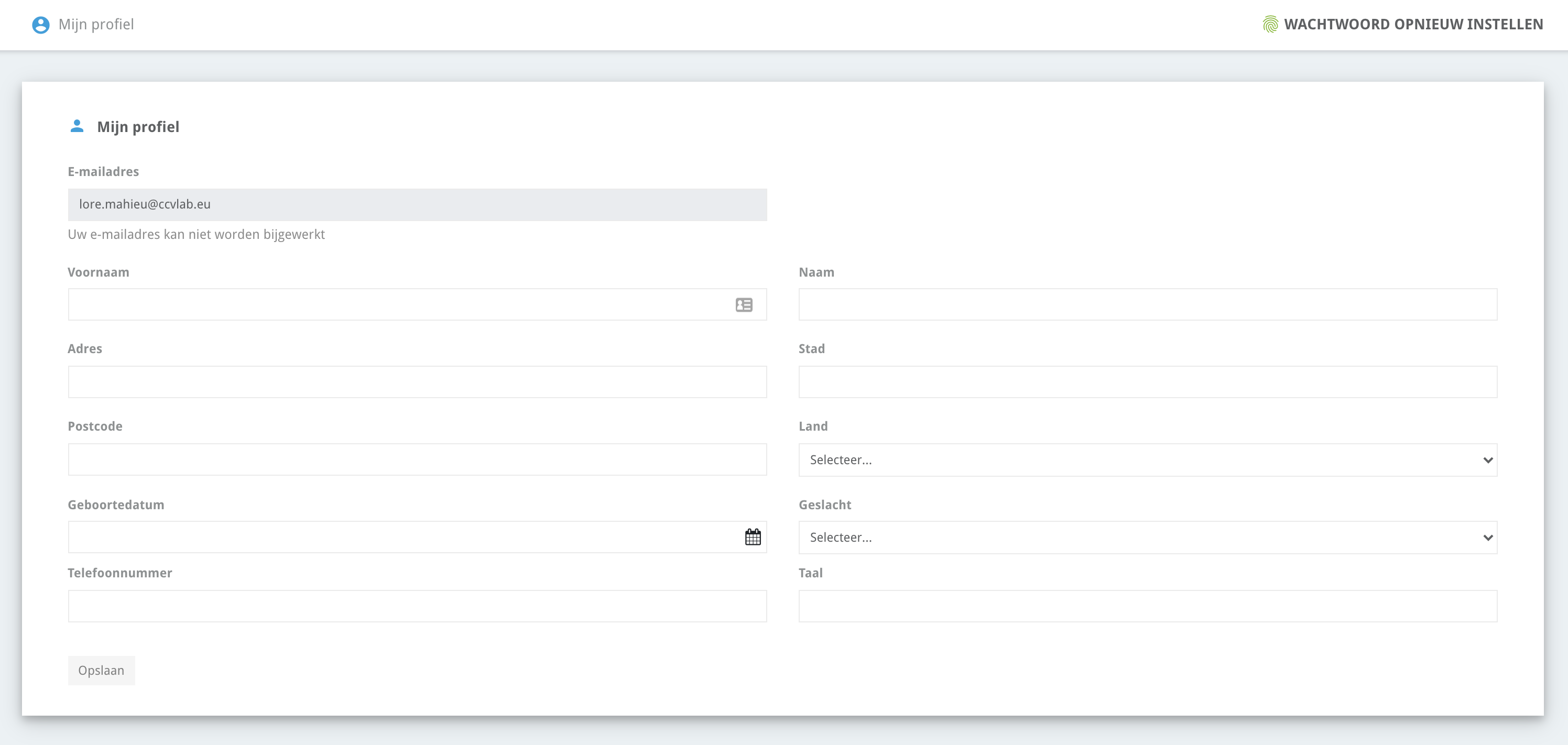Click the profile avatar icon in header
Screen dimensions: 1568x745
[41, 25]
